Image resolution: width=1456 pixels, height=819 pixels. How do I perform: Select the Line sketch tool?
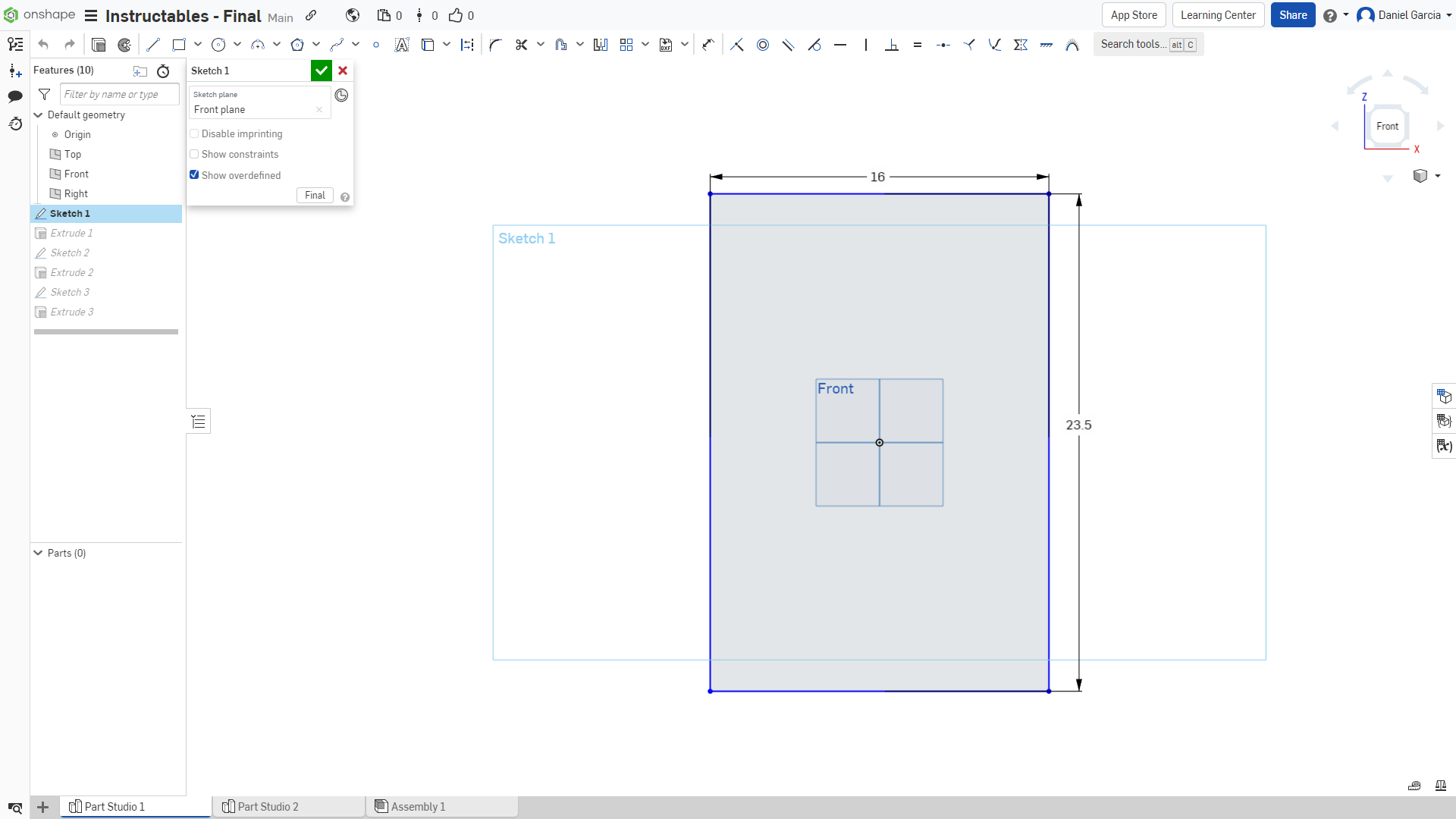pyautogui.click(x=152, y=44)
